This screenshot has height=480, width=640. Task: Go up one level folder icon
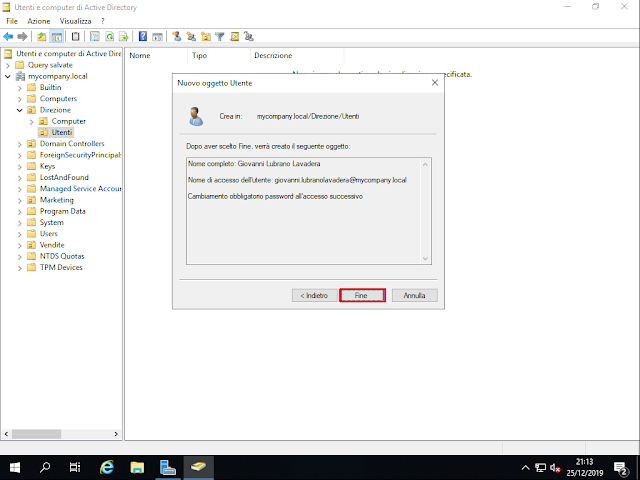(42, 37)
